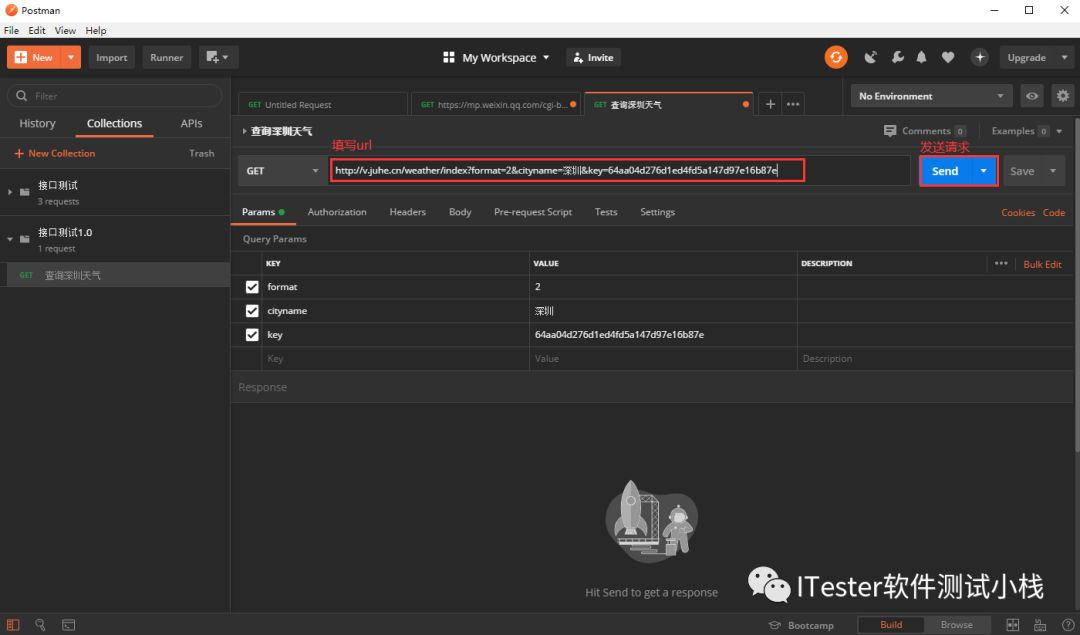
Task: Uncheck the format parameter checkbox
Action: pos(252,287)
